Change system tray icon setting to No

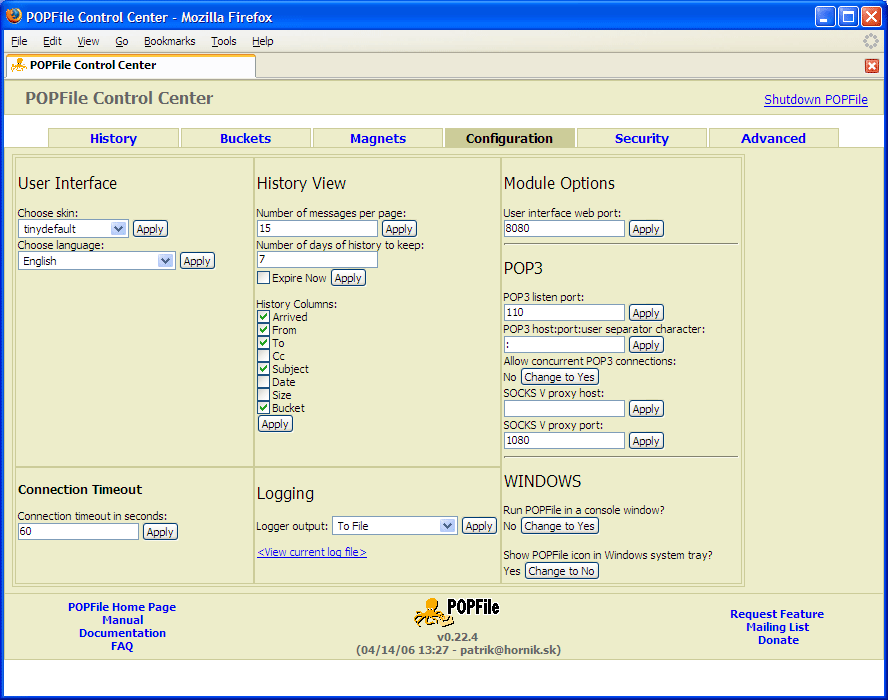(562, 571)
